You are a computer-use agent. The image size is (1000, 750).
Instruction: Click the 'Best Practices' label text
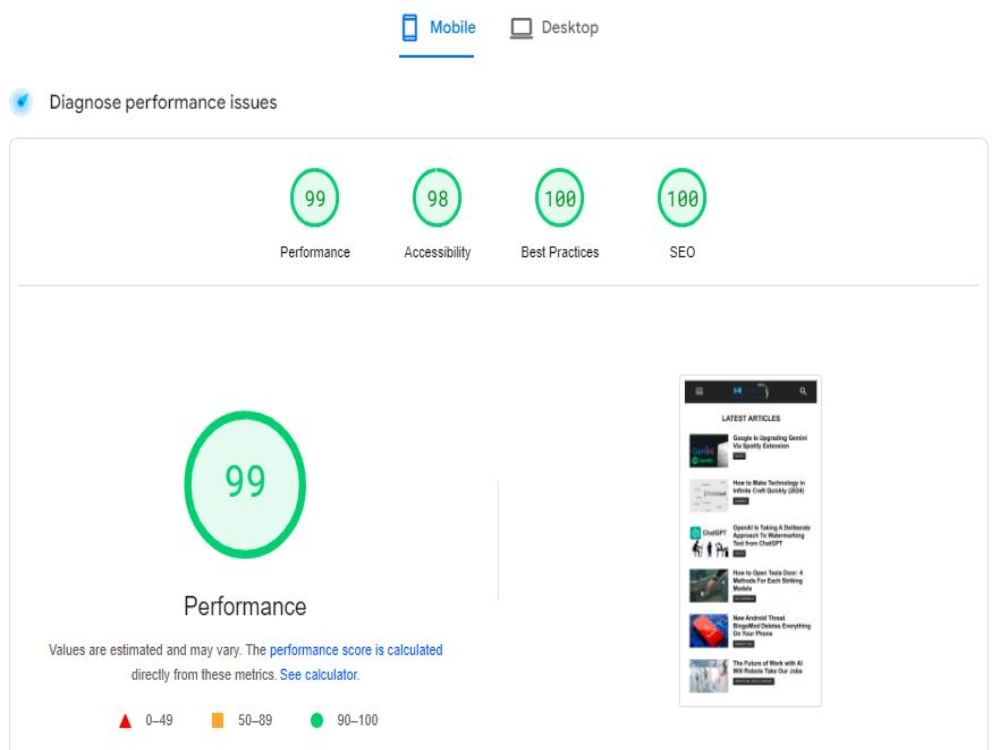pyautogui.click(x=560, y=253)
